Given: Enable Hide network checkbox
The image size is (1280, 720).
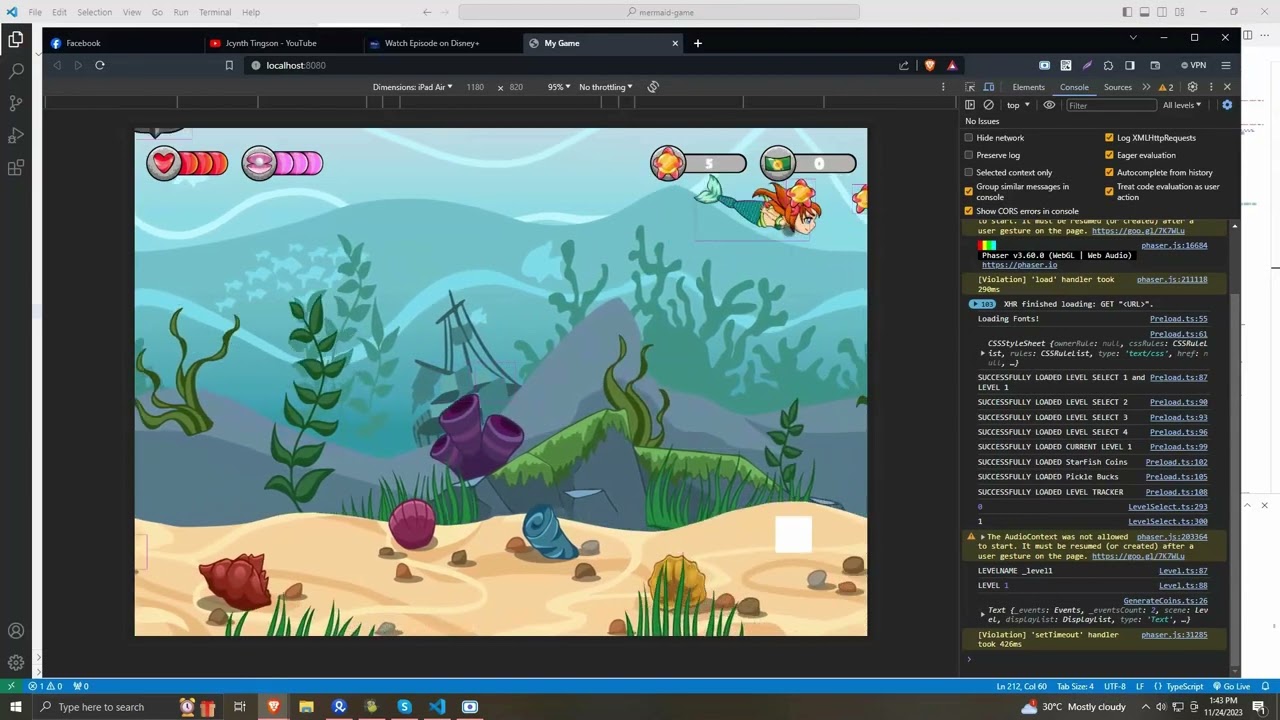Looking at the screenshot, I should [x=968, y=138].
